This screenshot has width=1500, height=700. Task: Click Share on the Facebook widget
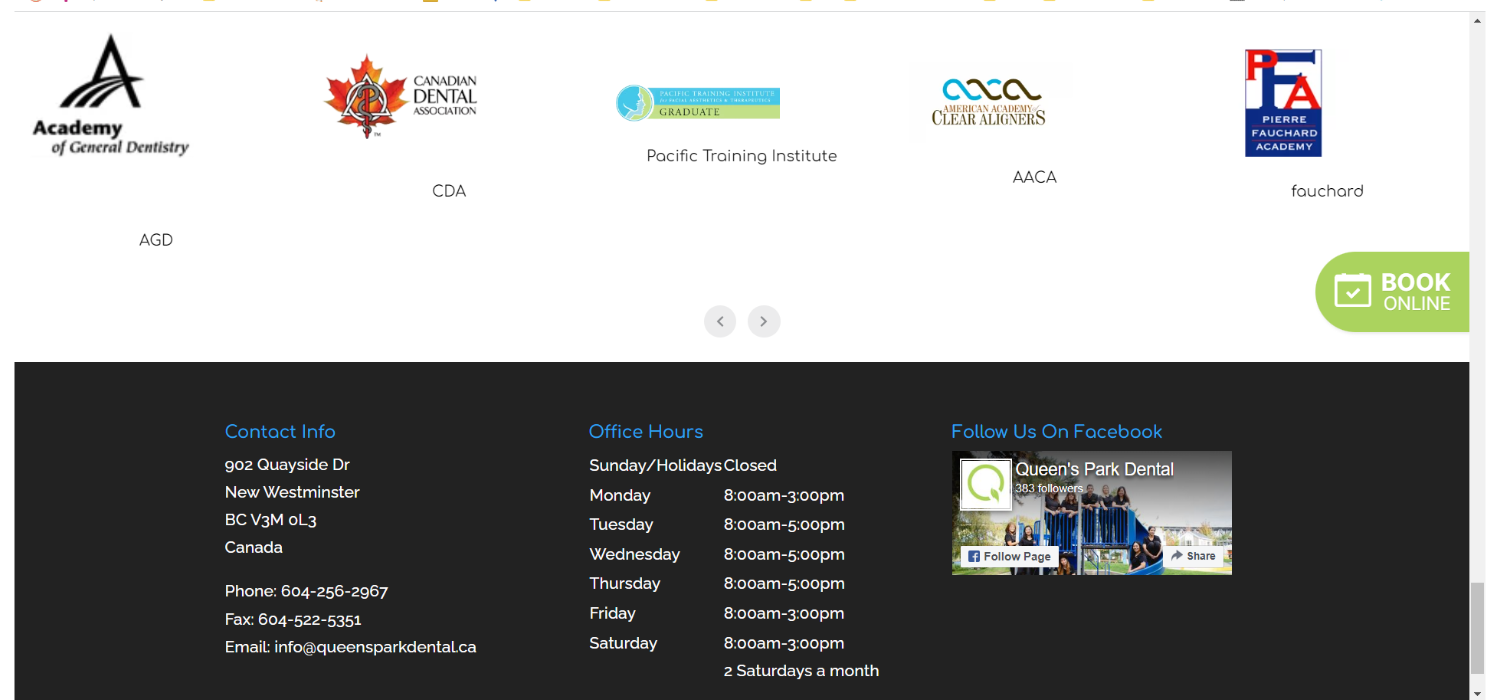click(1193, 556)
